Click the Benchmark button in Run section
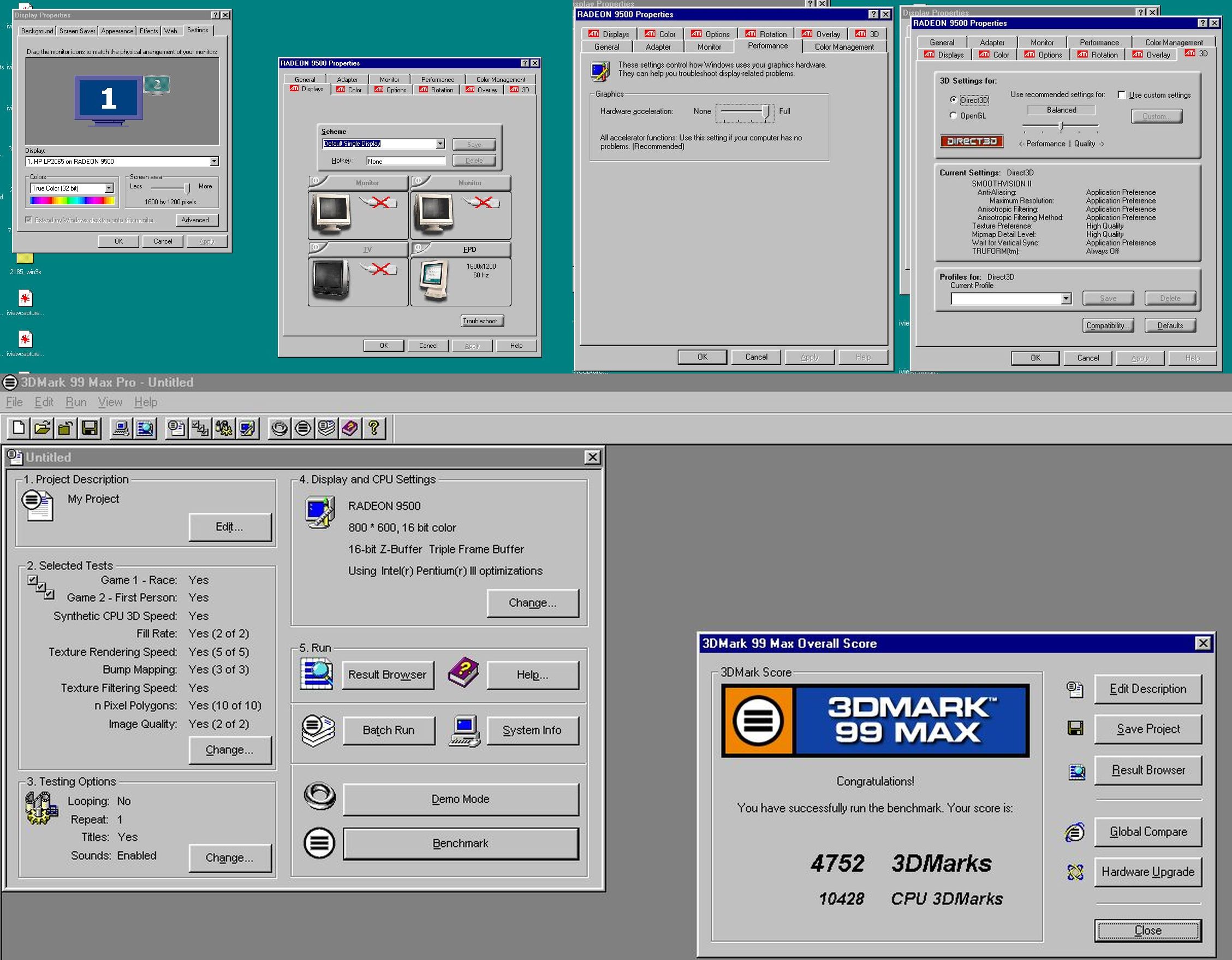Screen dimensions: 1232x960 pos(460,843)
